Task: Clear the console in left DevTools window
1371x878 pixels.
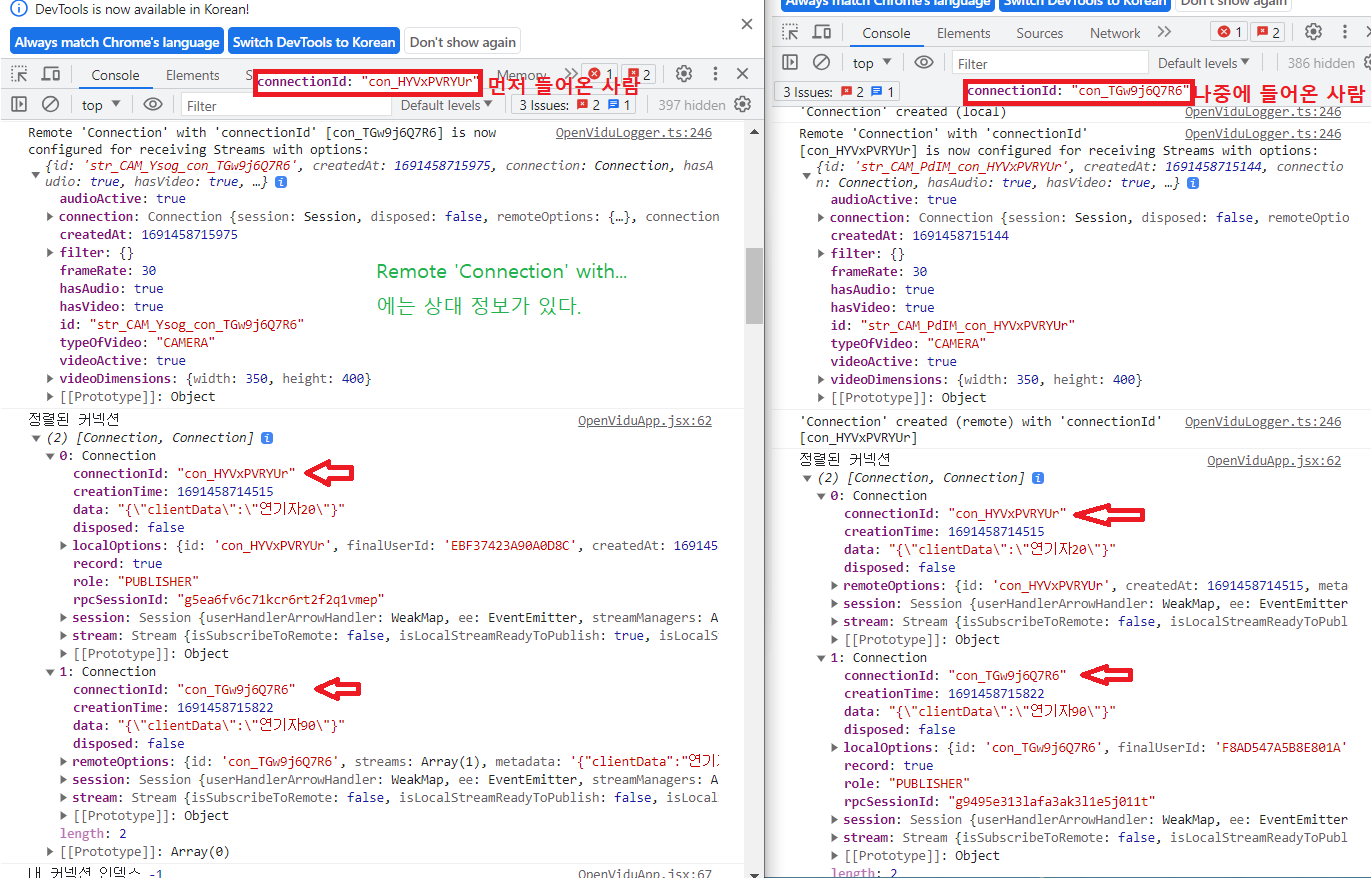Action: 50,104
